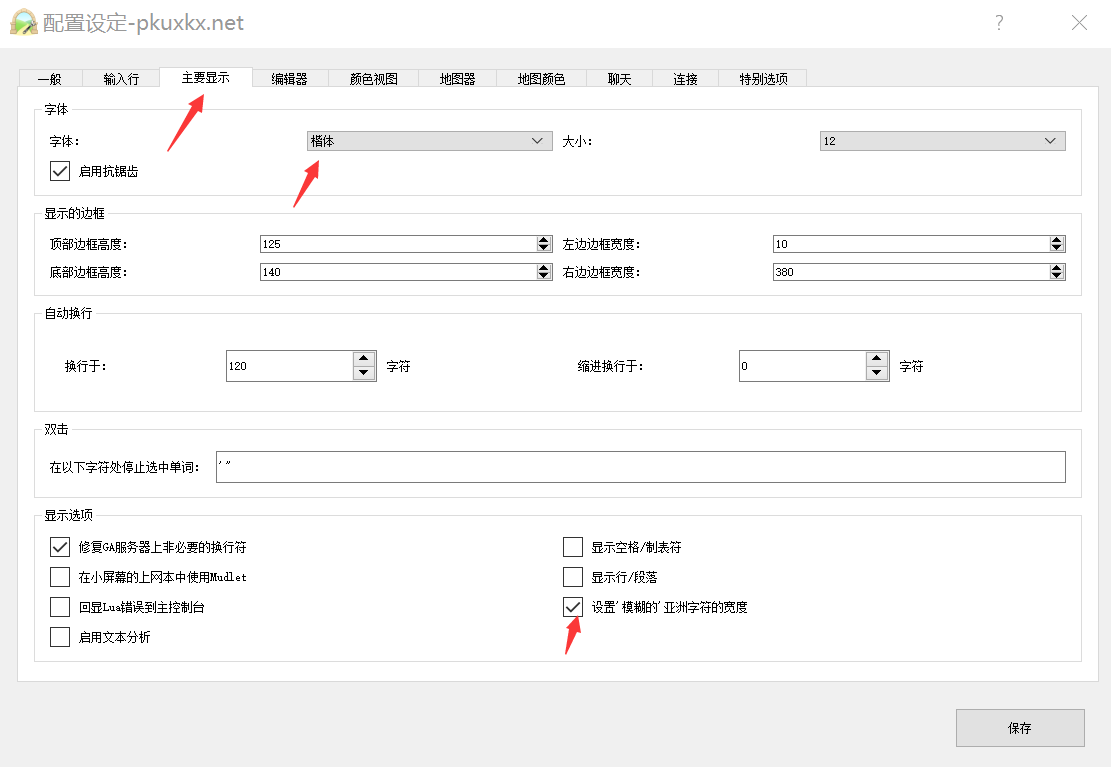Click the word-selection stop characters input field

pyautogui.click(x=640, y=466)
